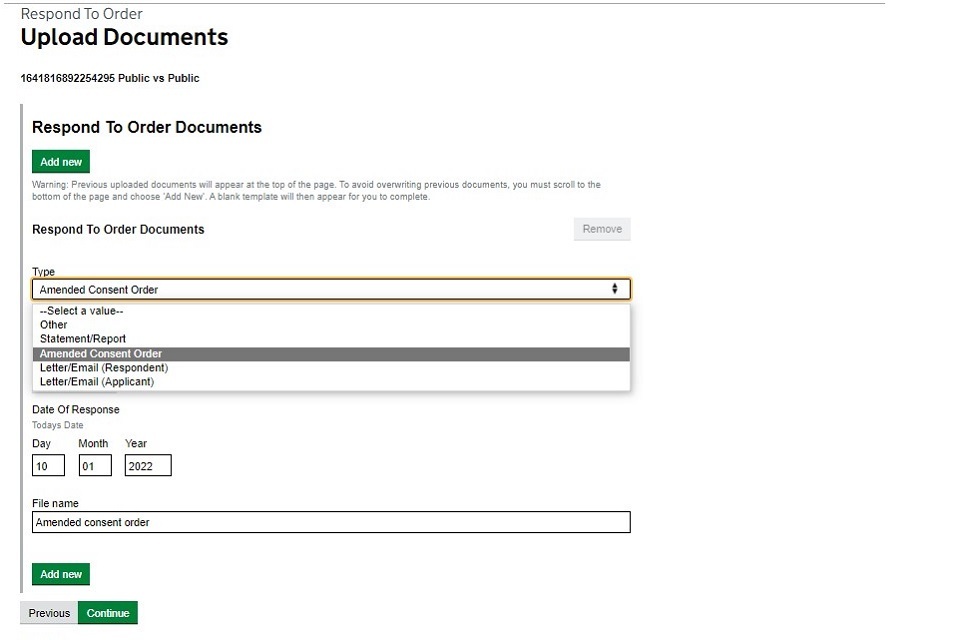Screen dimensions: 960x640
Task: Go back with the Previous button
Action: point(49,613)
